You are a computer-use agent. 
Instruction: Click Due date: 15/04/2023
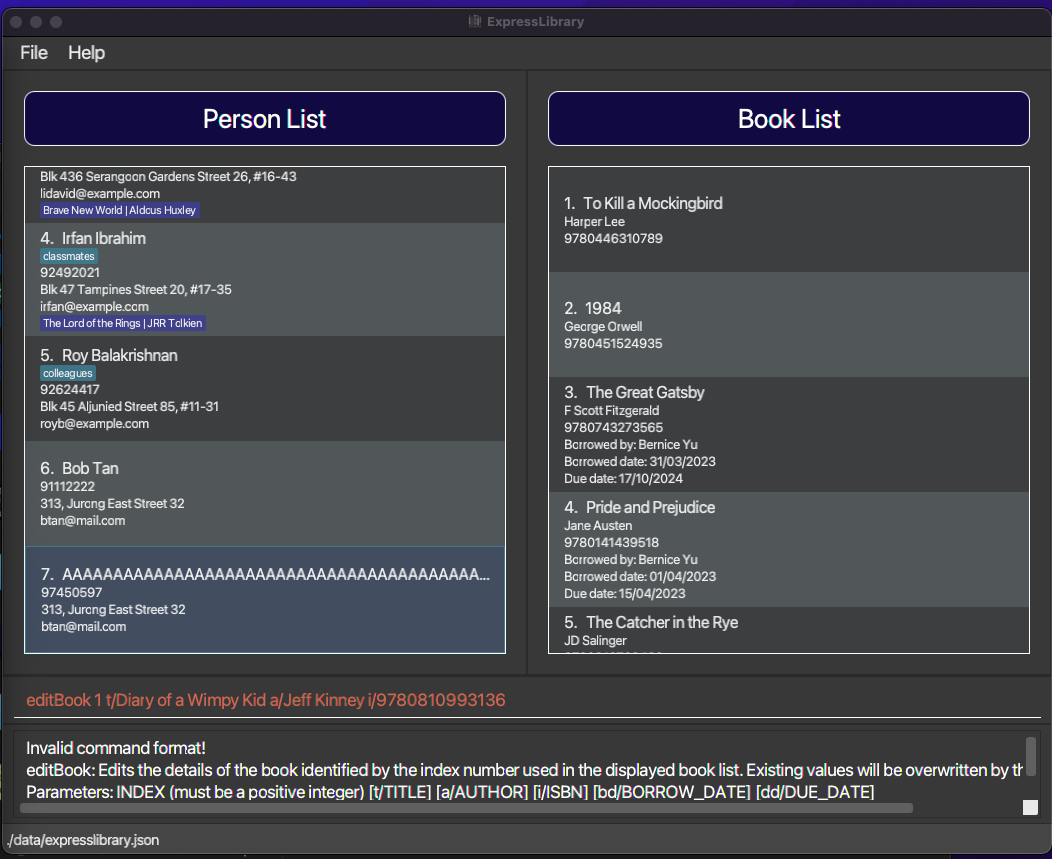tap(625, 593)
